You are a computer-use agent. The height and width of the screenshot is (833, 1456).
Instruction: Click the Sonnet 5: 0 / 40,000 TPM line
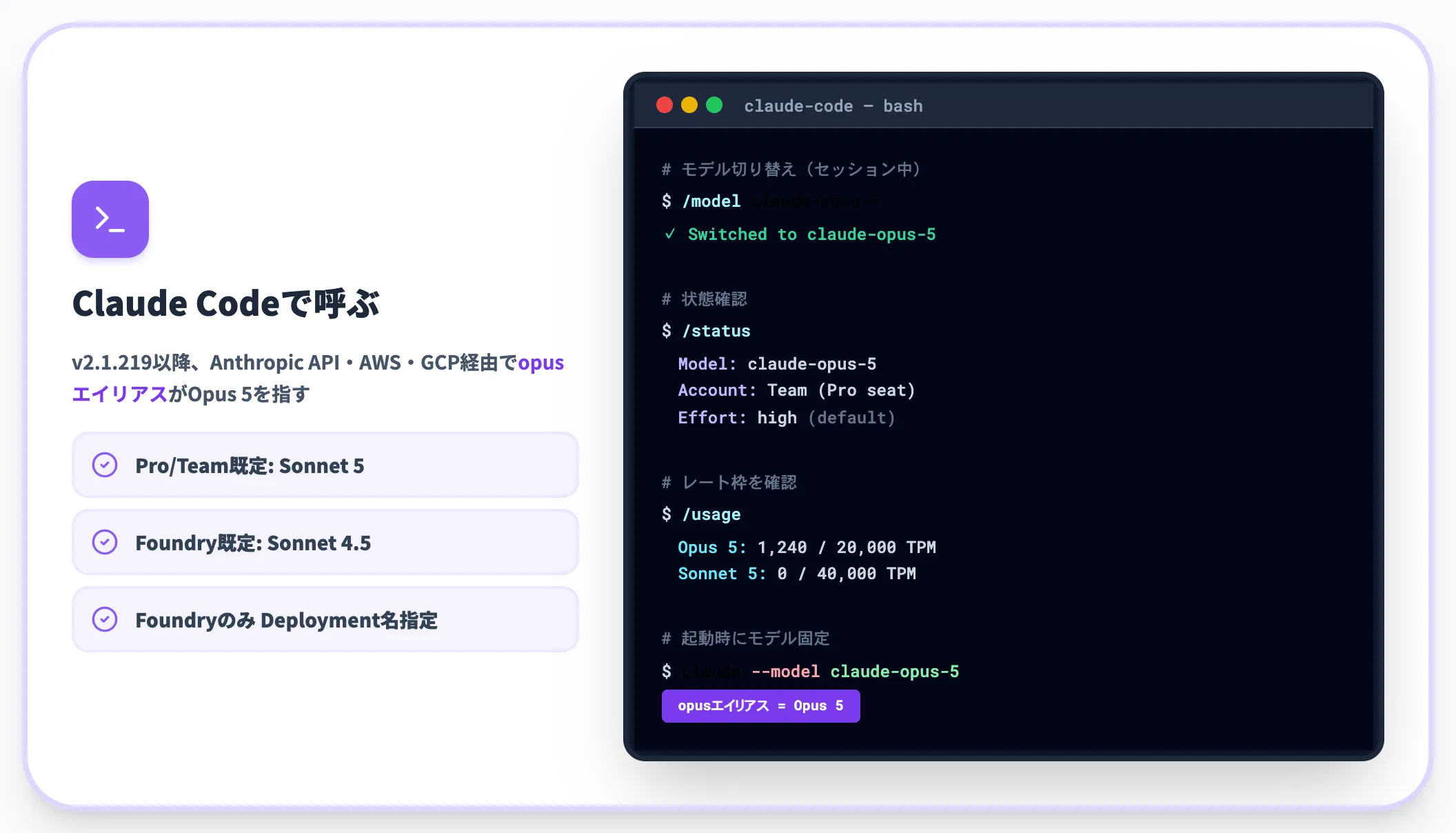click(797, 574)
